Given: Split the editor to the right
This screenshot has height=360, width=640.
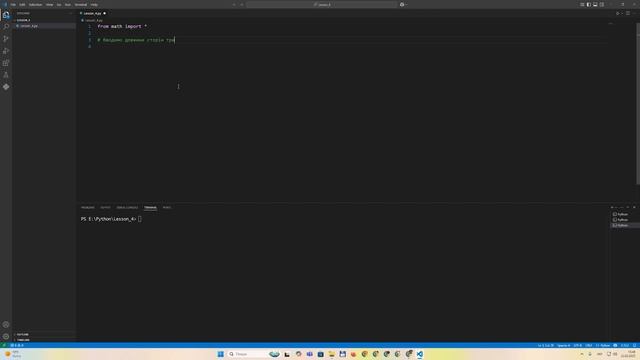Looking at the screenshot, I should click(x=628, y=13).
